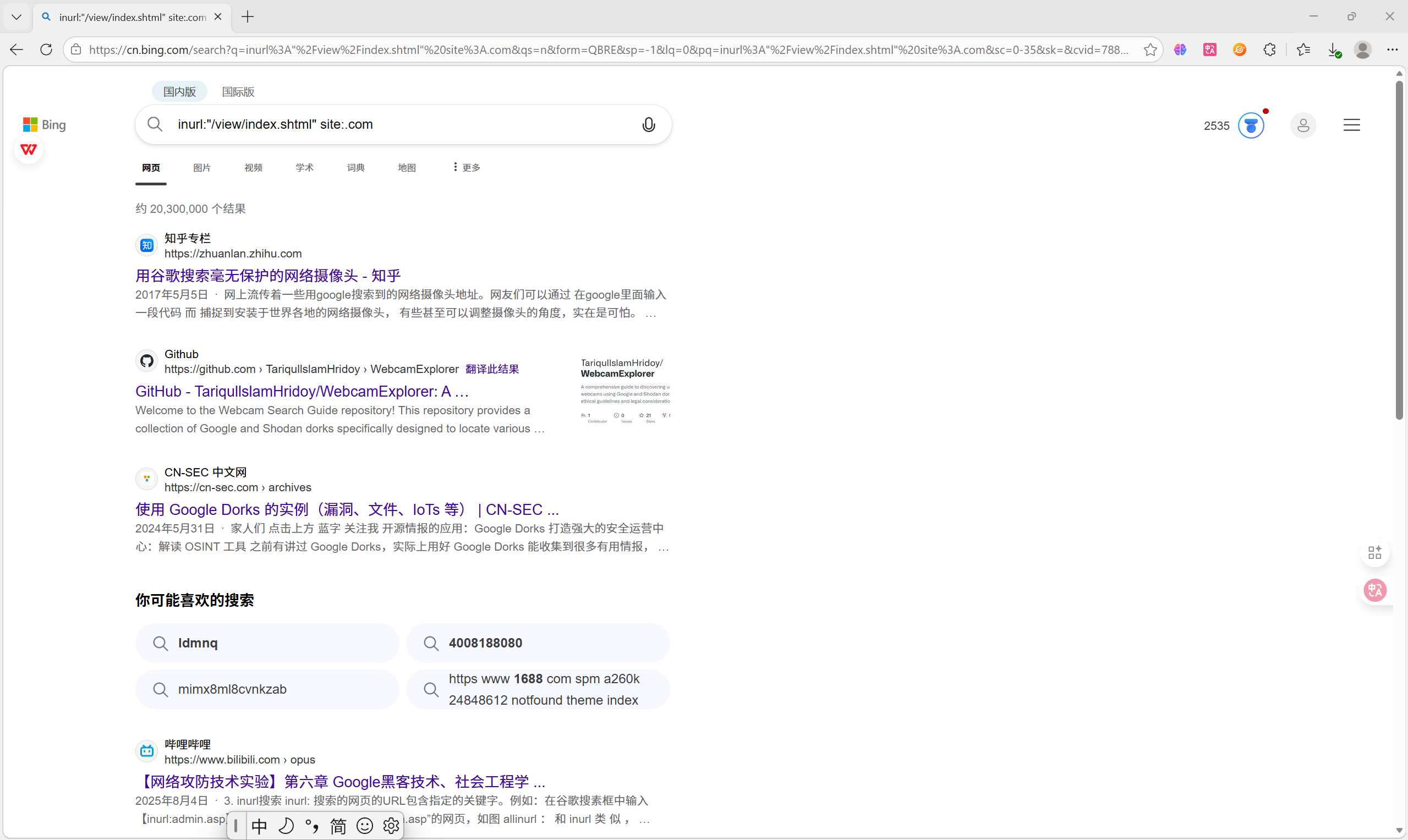Toggle 中/英 input mode on the IME bar
This screenshot has height=840, width=1408.
(259, 825)
